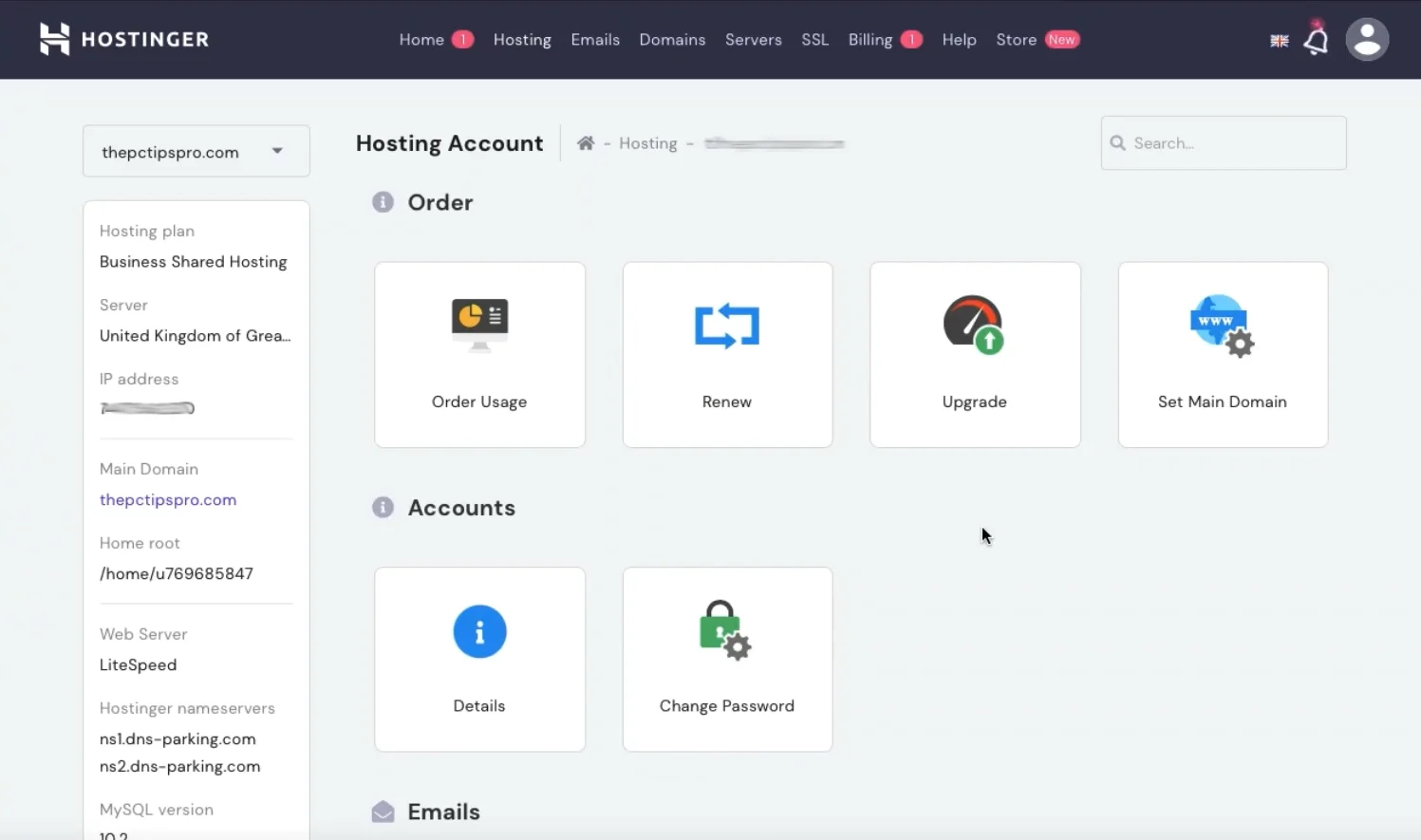Viewport: 1421px width, 840px height.
Task: Open the Upgrade speedometer card
Action: (x=975, y=355)
